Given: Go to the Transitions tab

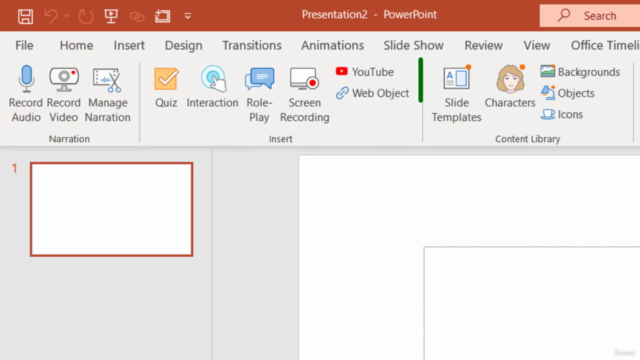Looking at the screenshot, I should coord(252,45).
